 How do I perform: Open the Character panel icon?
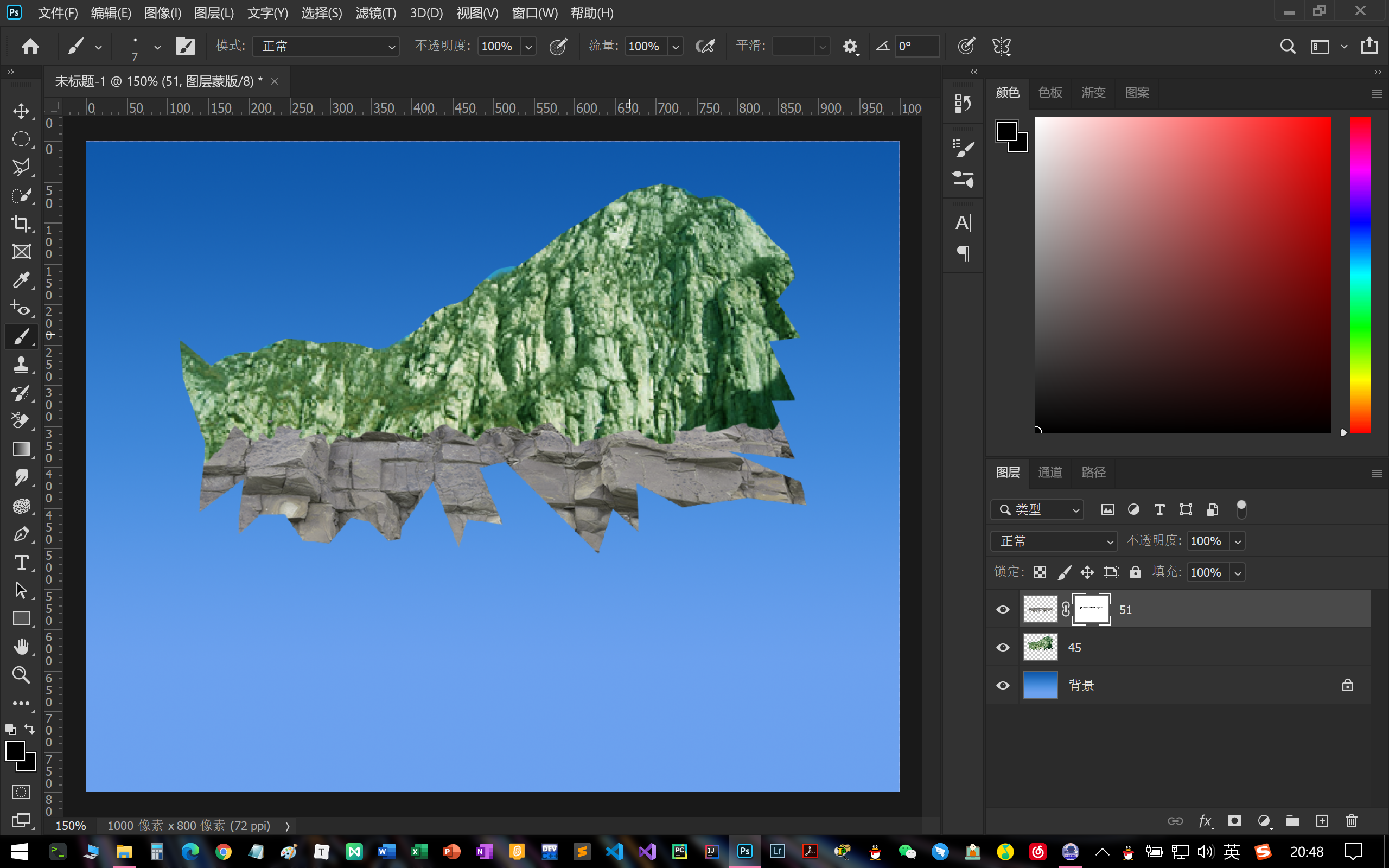click(963, 223)
